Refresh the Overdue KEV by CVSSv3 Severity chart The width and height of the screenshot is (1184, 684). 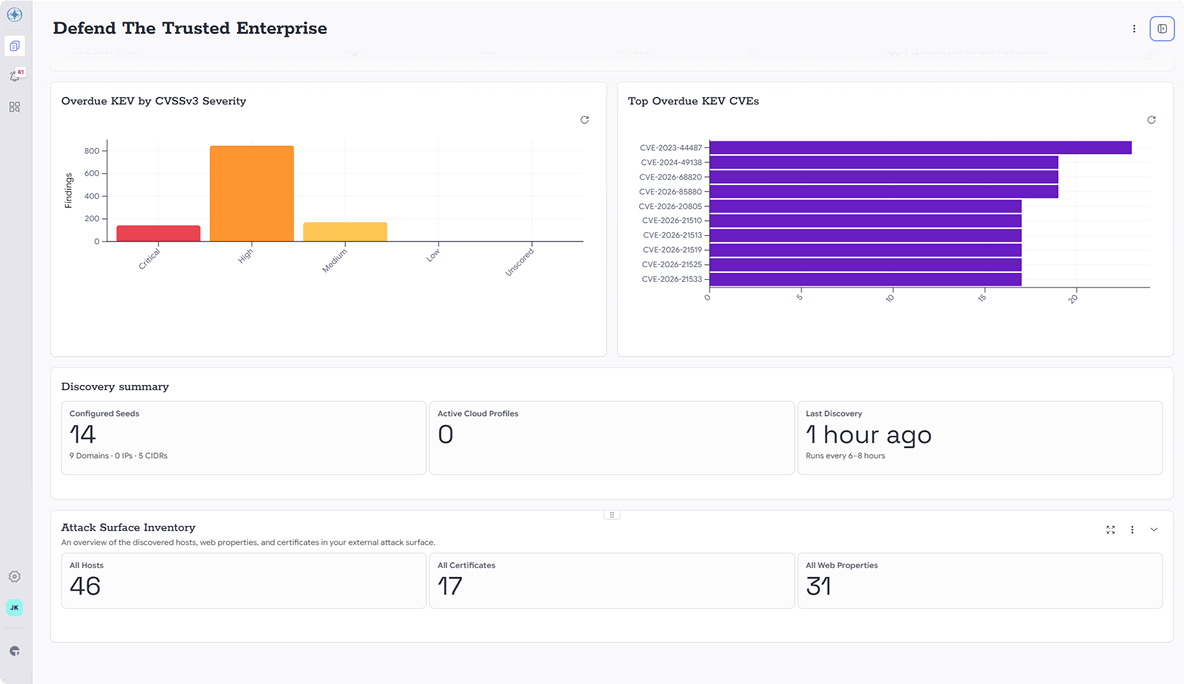(x=584, y=120)
